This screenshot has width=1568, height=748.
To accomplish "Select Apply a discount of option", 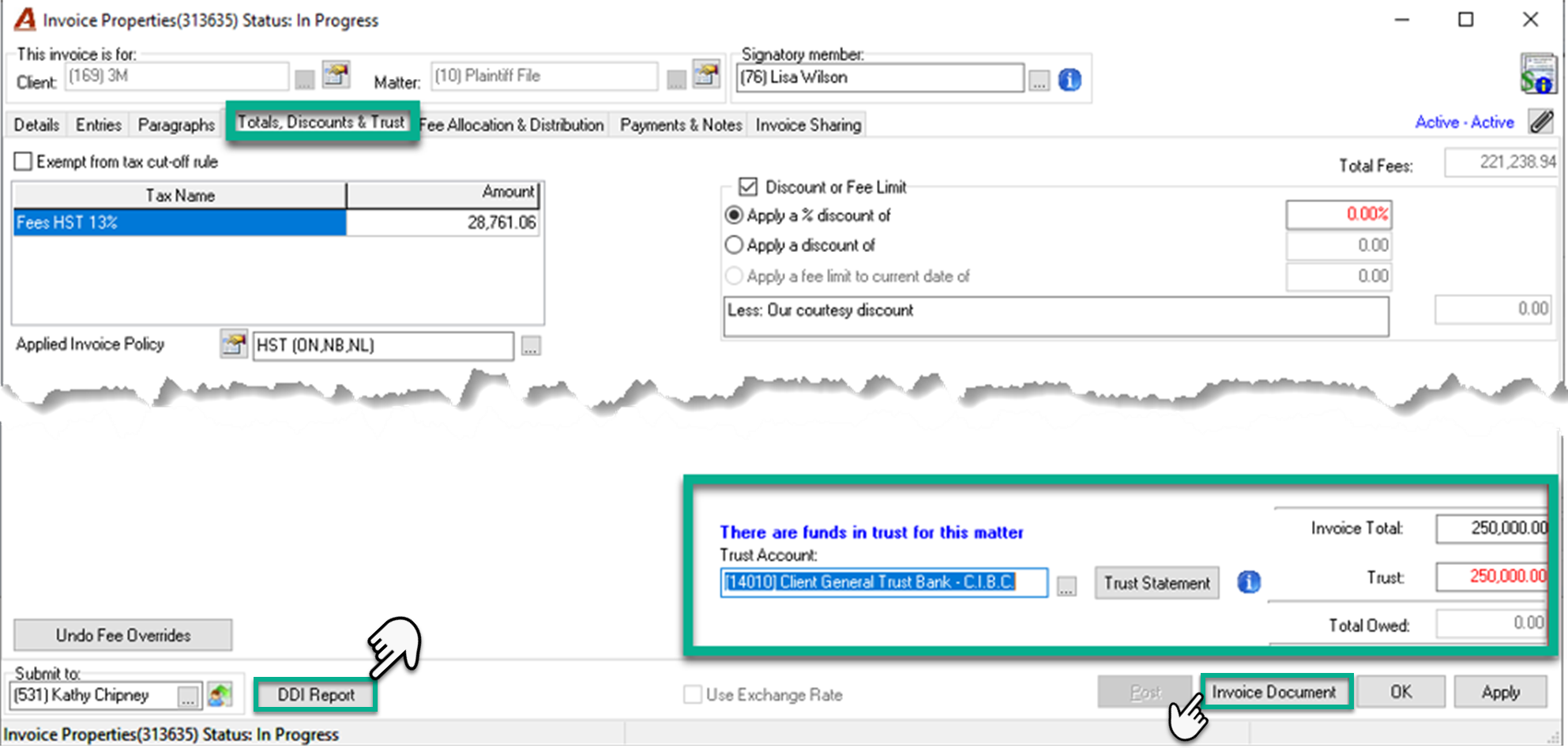I will pyautogui.click(x=734, y=245).
